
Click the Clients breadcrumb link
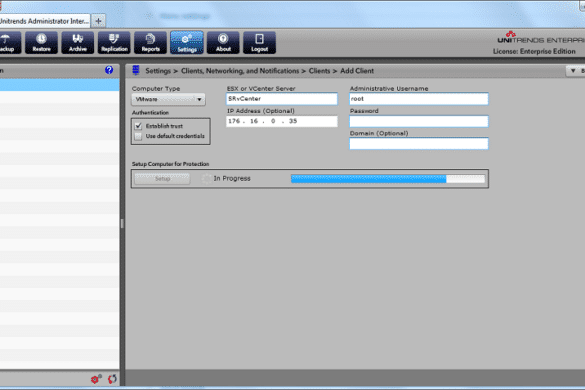(319, 71)
